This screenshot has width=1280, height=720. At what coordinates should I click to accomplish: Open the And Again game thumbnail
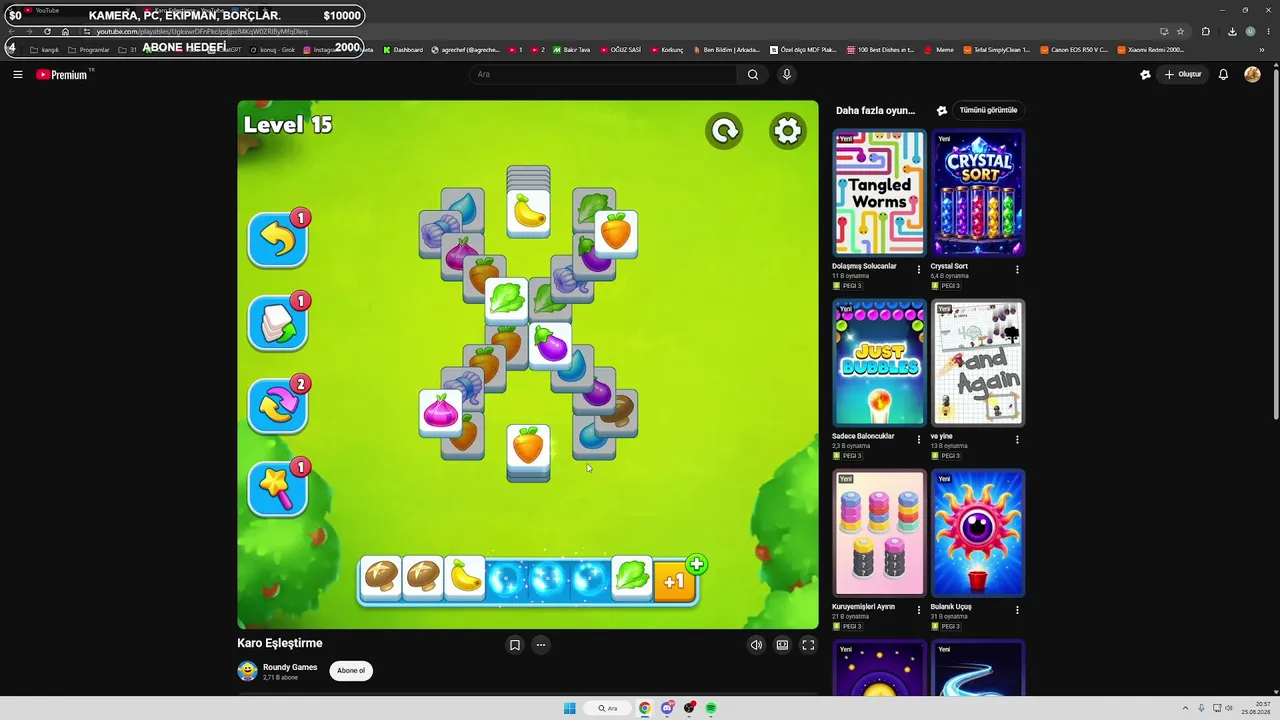click(978, 363)
